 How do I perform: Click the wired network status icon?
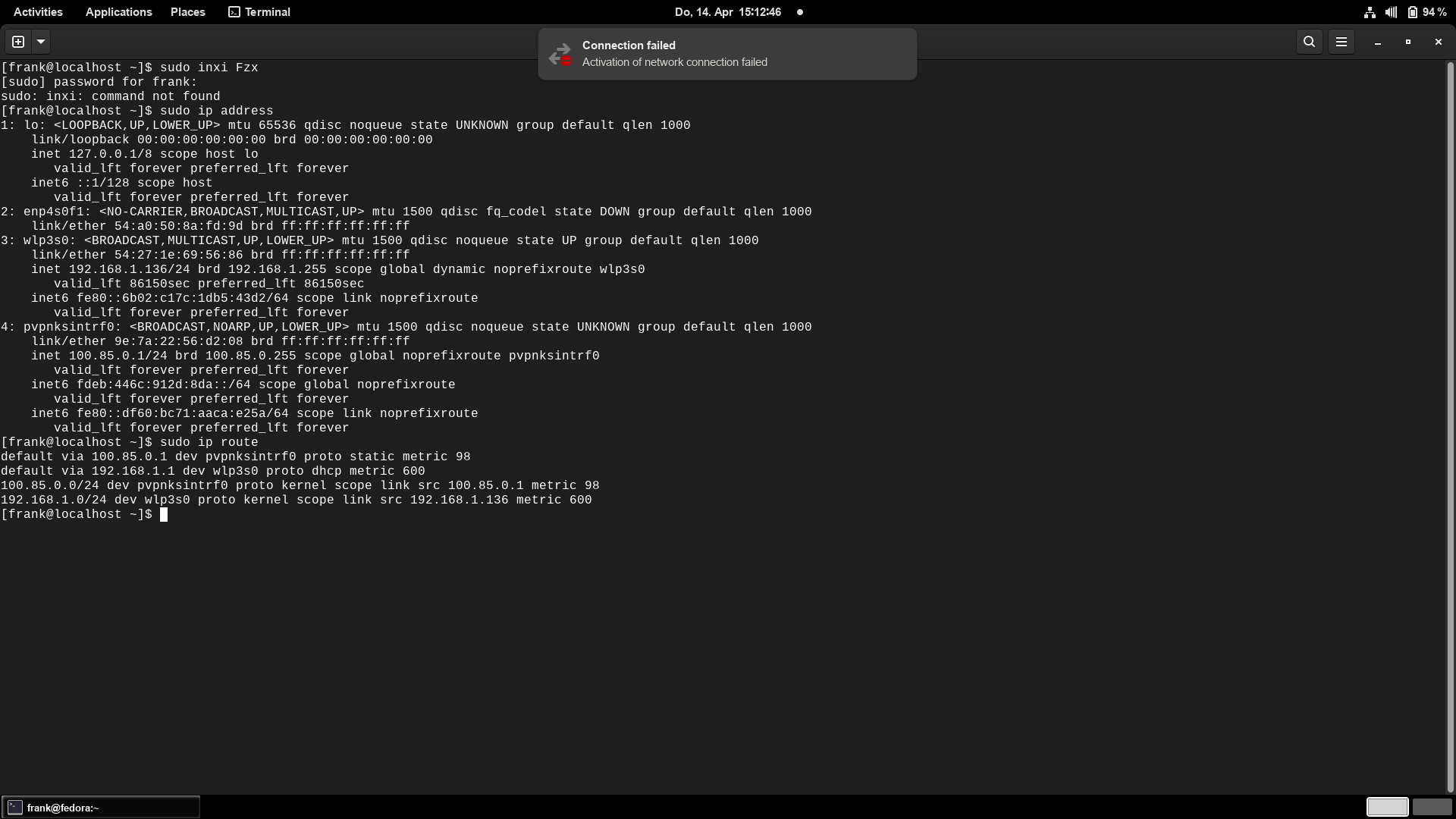1370,12
